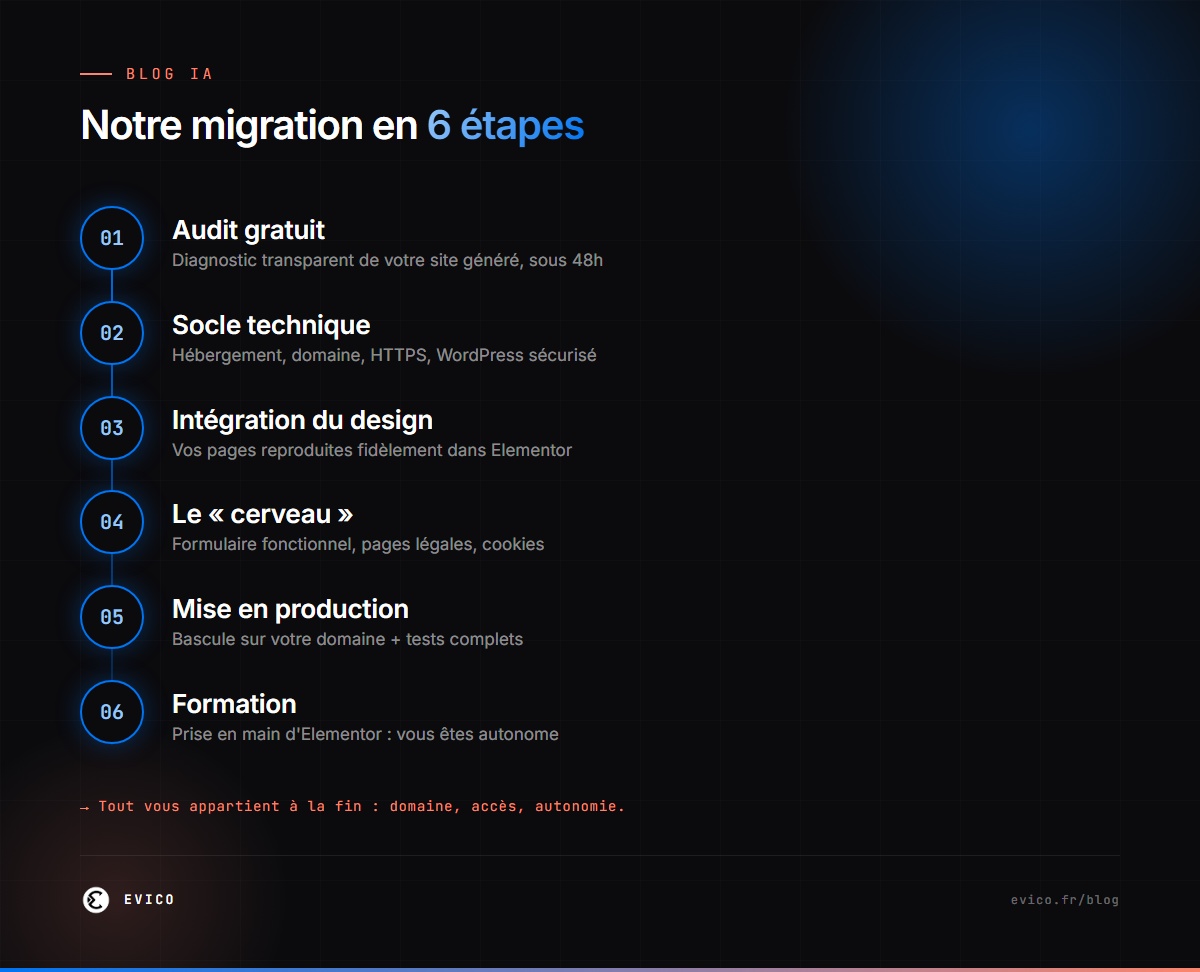Click the step 02 circle badge

[112, 333]
